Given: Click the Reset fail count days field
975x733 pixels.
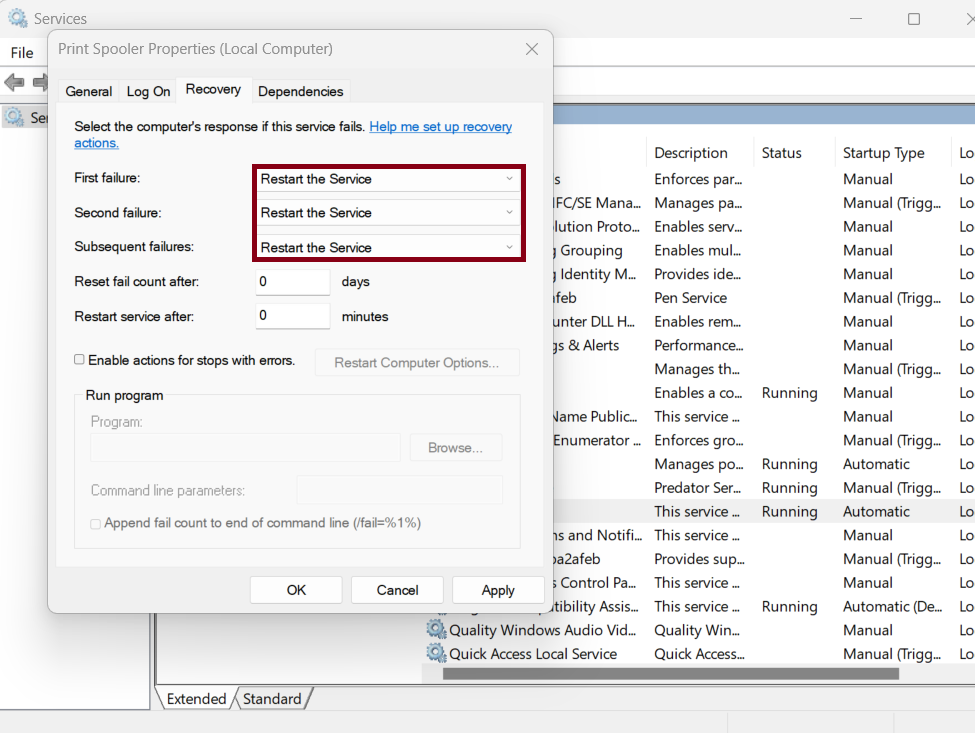Looking at the screenshot, I should click(292, 281).
